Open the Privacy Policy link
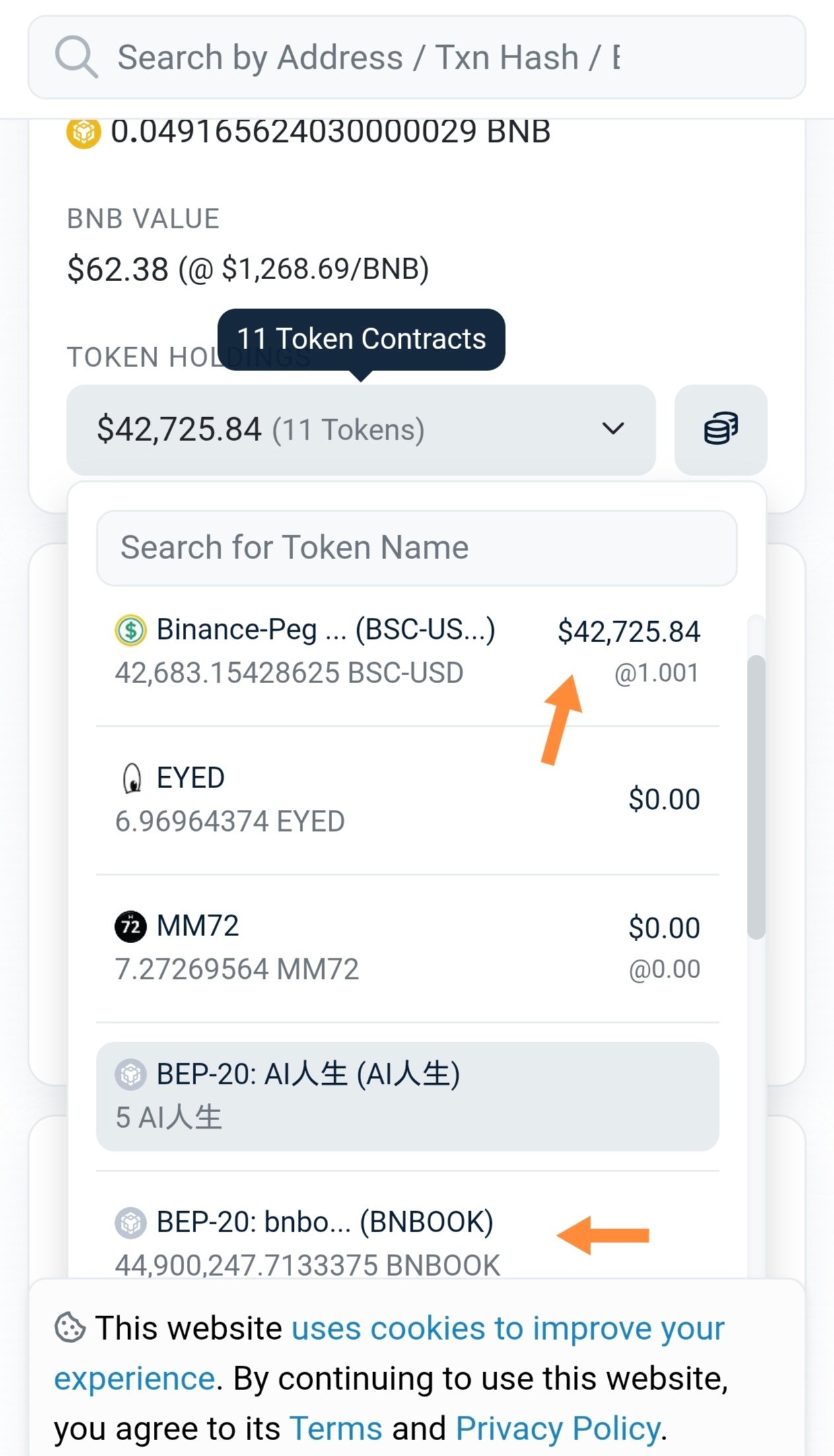The height and width of the screenshot is (1456, 834). 558,1429
